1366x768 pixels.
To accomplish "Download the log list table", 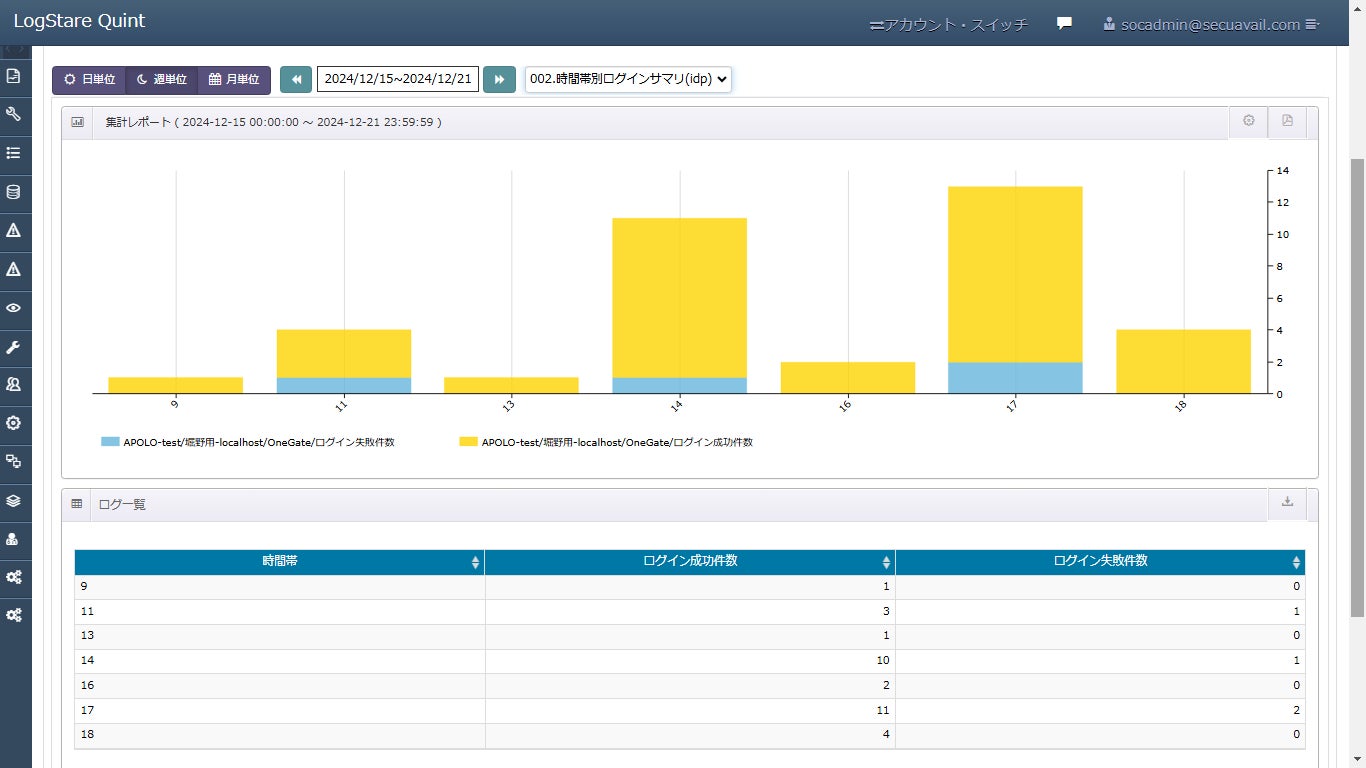I will 1287,502.
